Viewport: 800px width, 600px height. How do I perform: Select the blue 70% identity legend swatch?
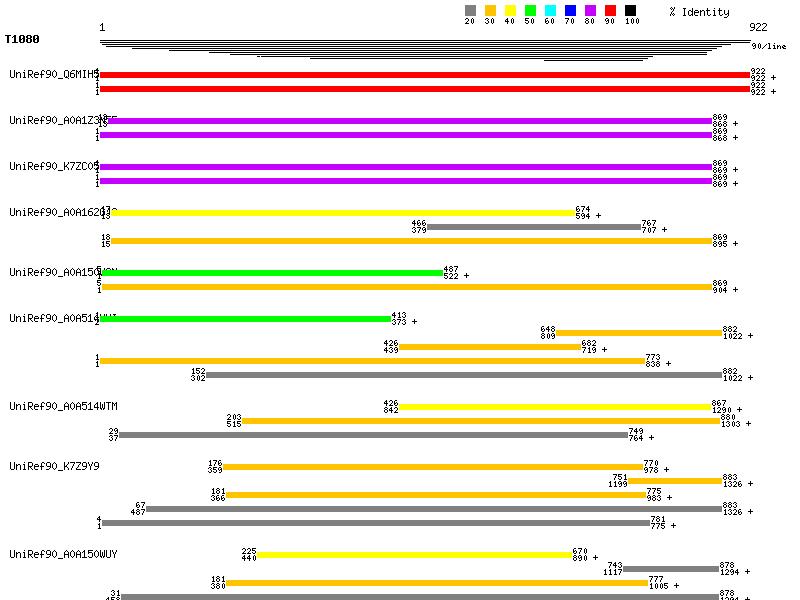(x=570, y=11)
